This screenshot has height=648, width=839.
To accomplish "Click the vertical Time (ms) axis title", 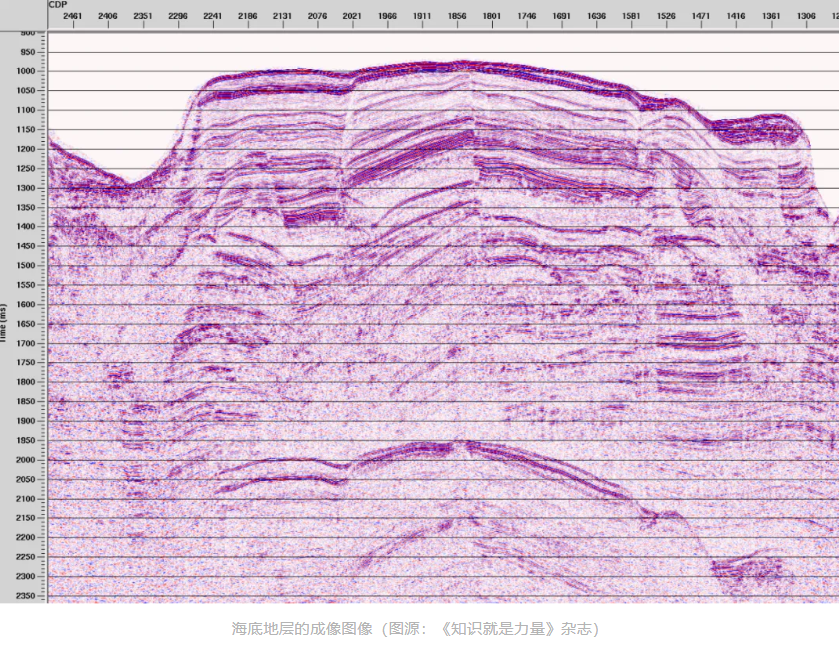I will 5,325.
